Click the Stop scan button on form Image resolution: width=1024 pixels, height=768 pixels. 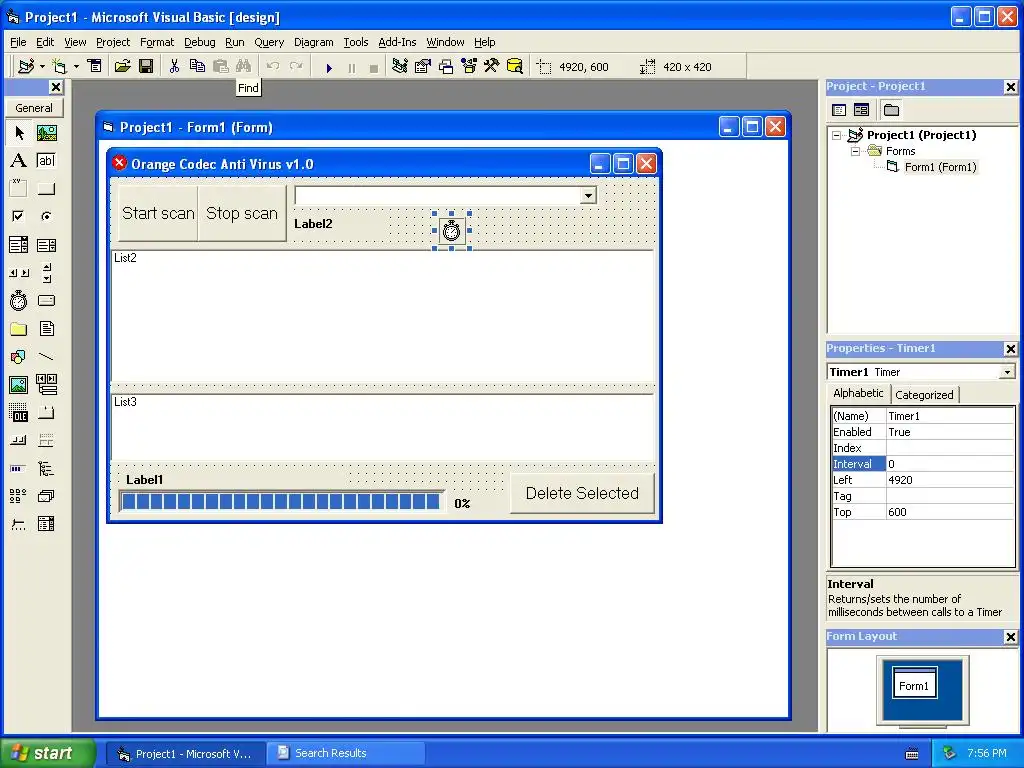(242, 214)
